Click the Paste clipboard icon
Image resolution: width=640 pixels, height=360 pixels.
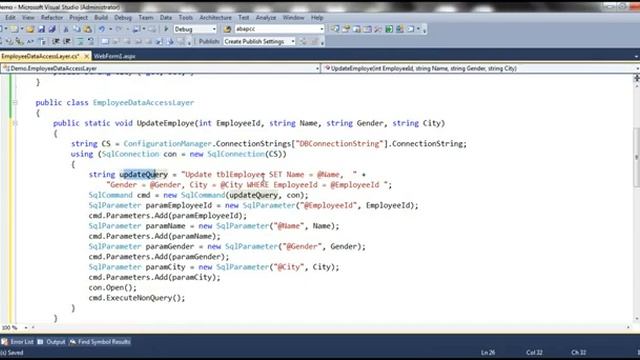coord(87,29)
